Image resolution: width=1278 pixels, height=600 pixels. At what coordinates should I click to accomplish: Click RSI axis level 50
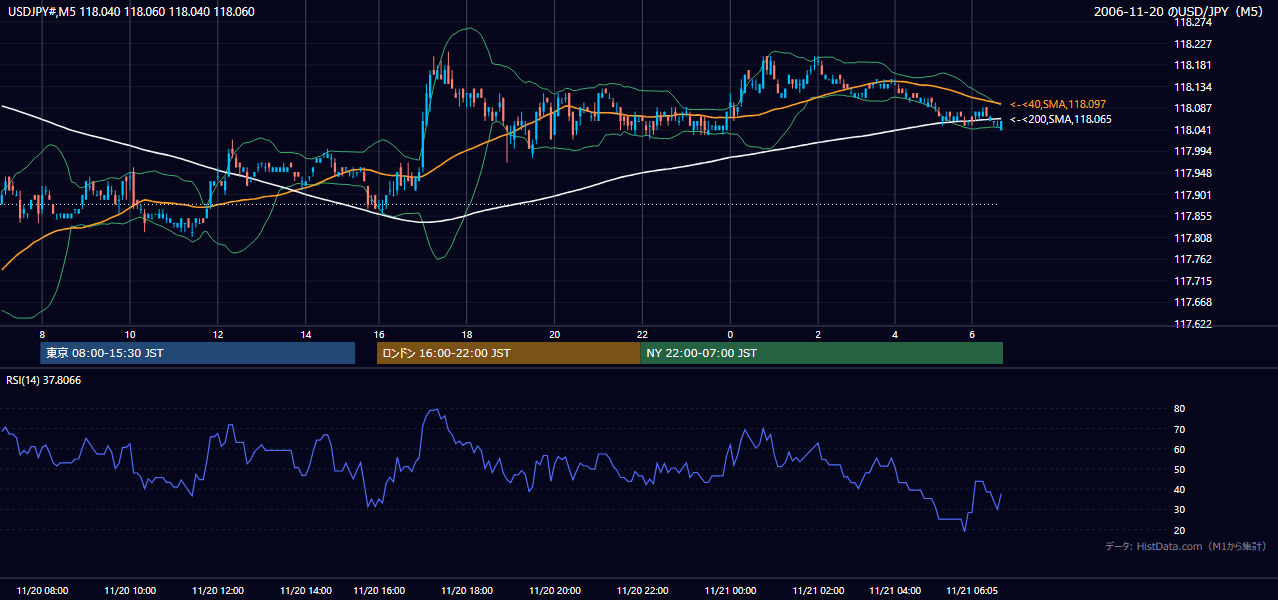point(1180,469)
